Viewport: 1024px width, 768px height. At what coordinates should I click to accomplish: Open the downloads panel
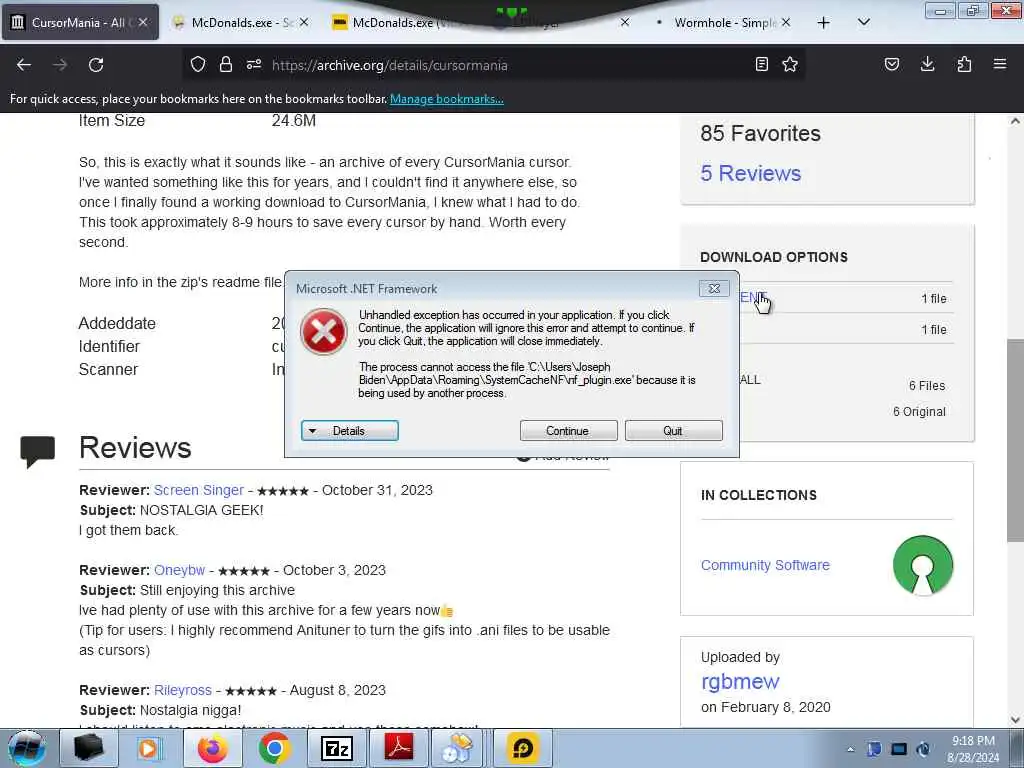(927, 64)
